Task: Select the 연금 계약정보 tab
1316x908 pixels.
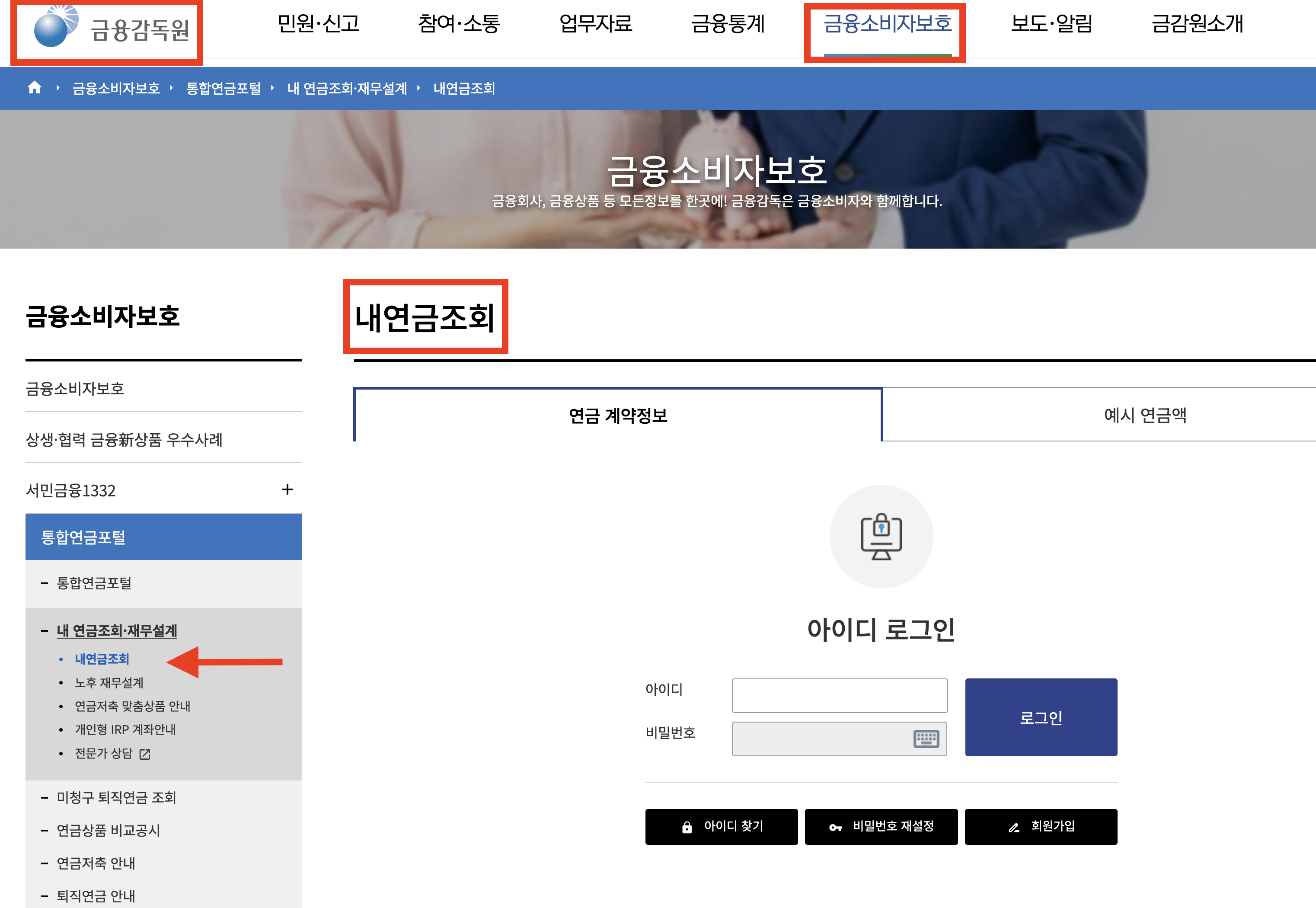Action: [618, 416]
